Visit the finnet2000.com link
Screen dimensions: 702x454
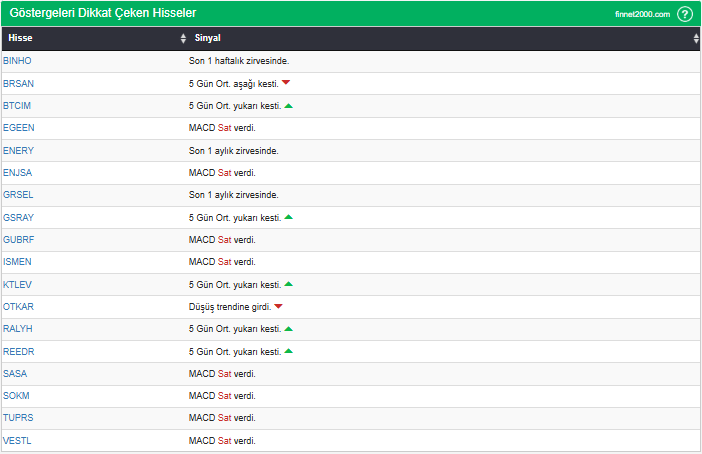click(x=642, y=15)
